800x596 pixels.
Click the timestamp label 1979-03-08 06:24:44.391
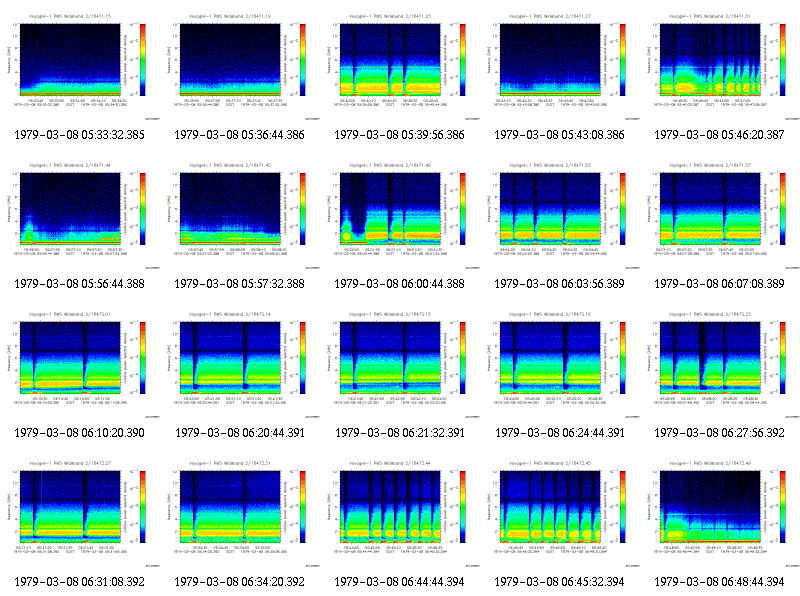pos(560,433)
